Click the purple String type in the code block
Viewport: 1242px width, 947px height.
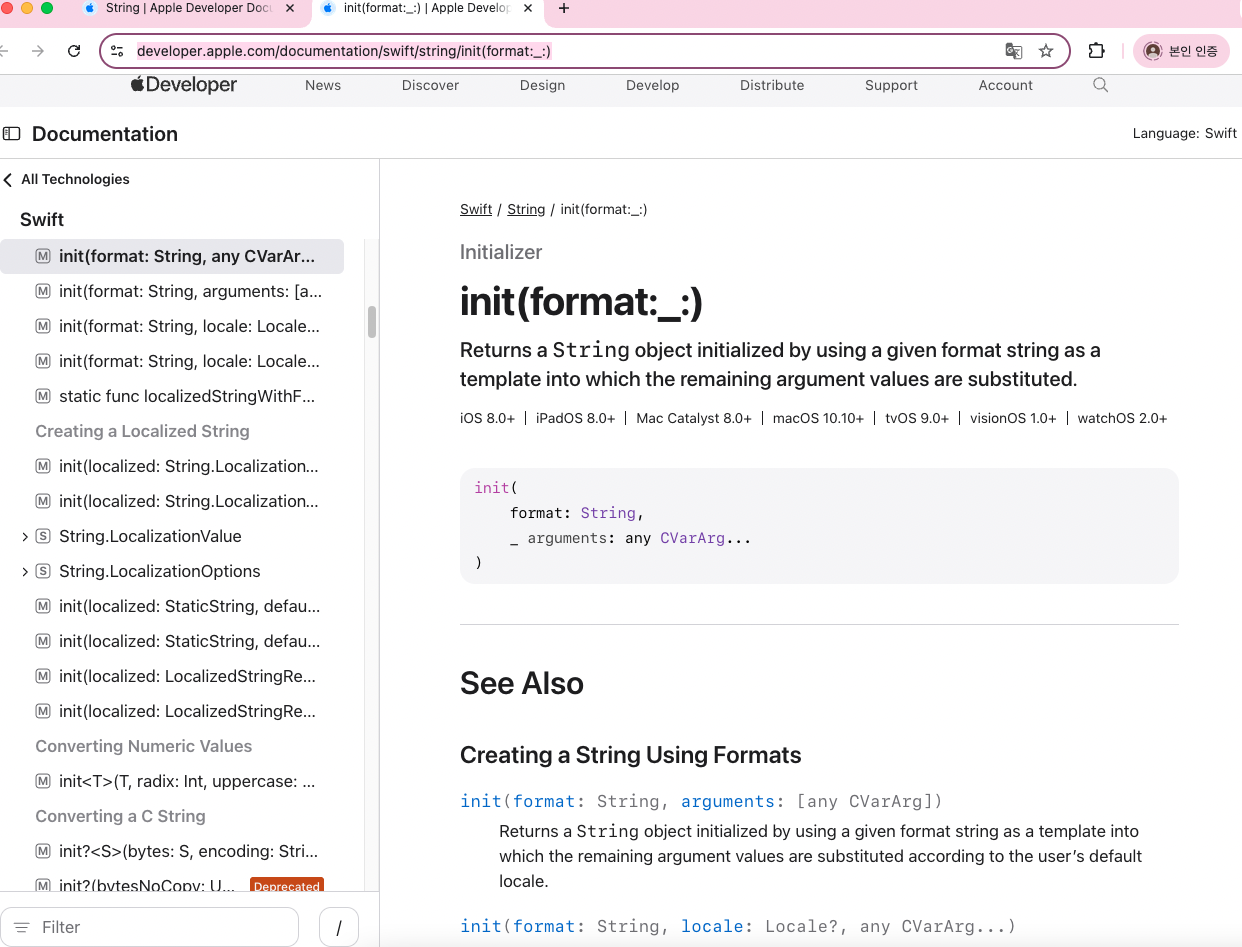(x=608, y=513)
